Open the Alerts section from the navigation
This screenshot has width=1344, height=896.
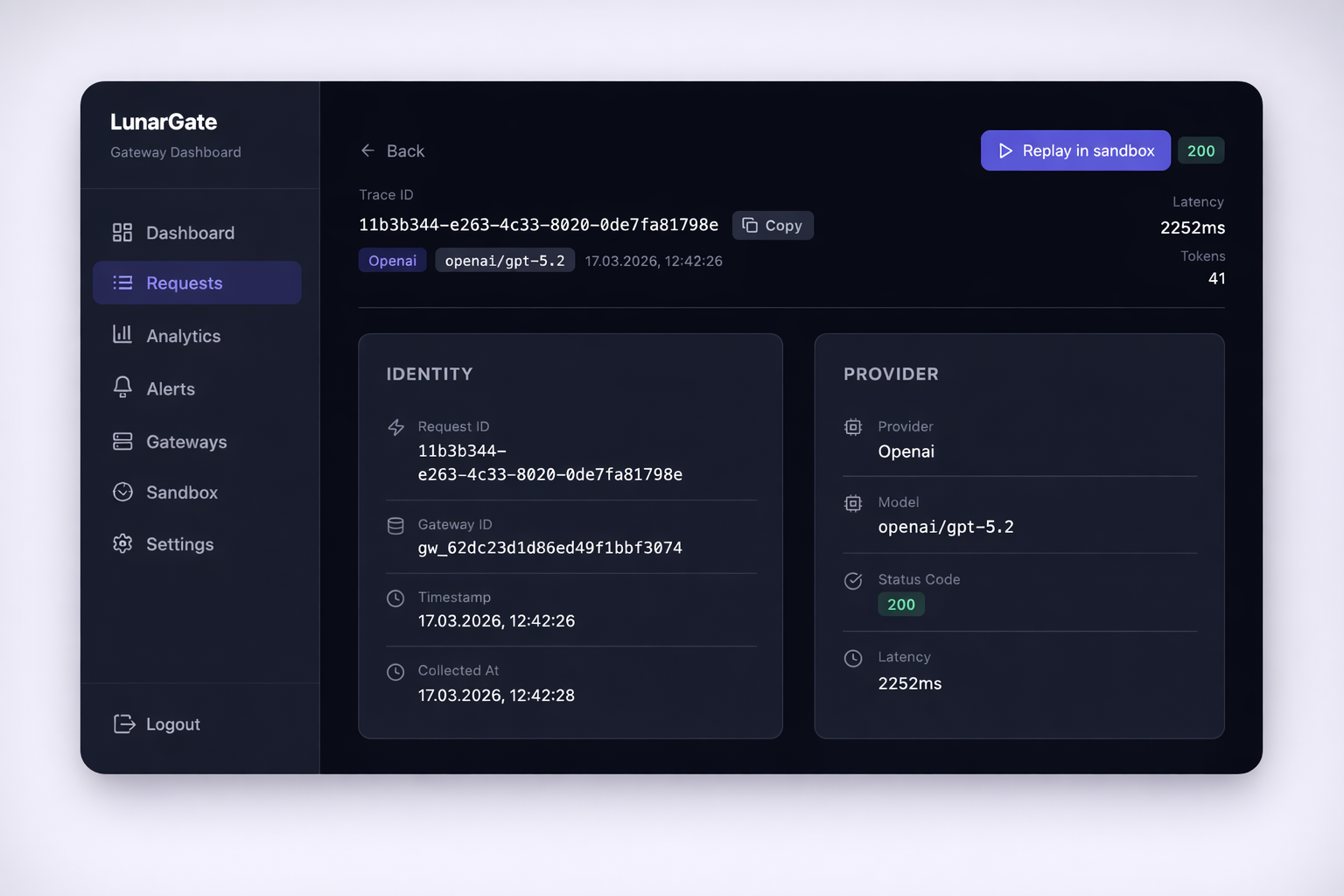pos(170,388)
